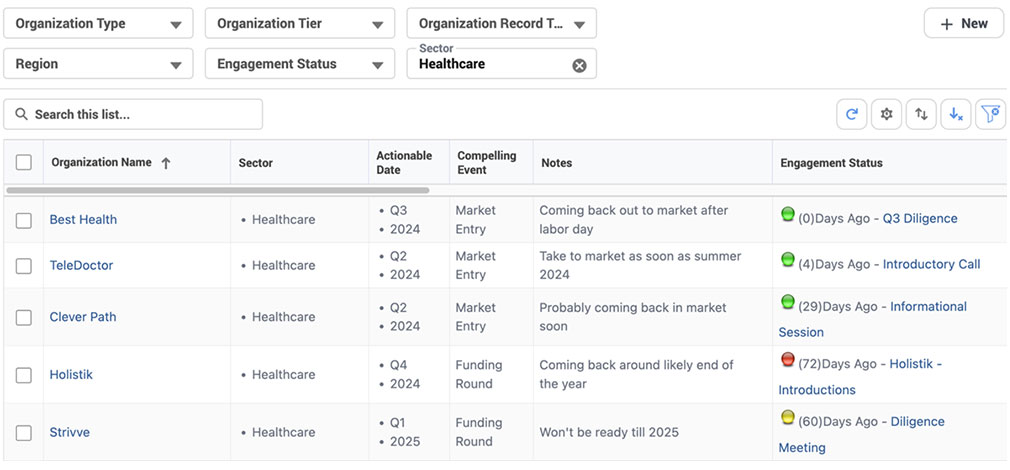Image resolution: width=1010 pixels, height=470 pixels.
Task: Click the New button
Action: coord(963,24)
